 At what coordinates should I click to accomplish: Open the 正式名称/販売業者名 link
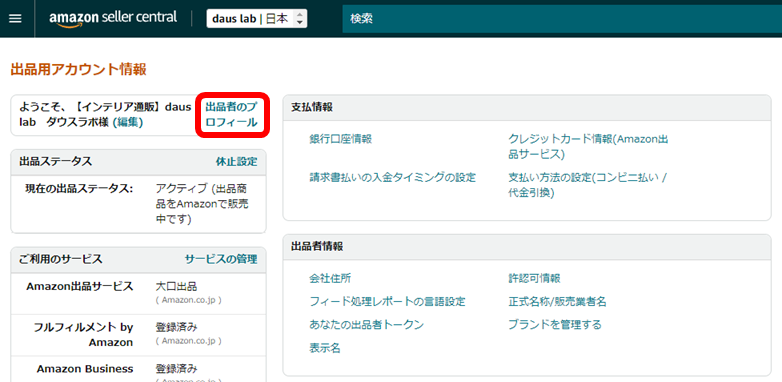pyautogui.click(x=557, y=301)
